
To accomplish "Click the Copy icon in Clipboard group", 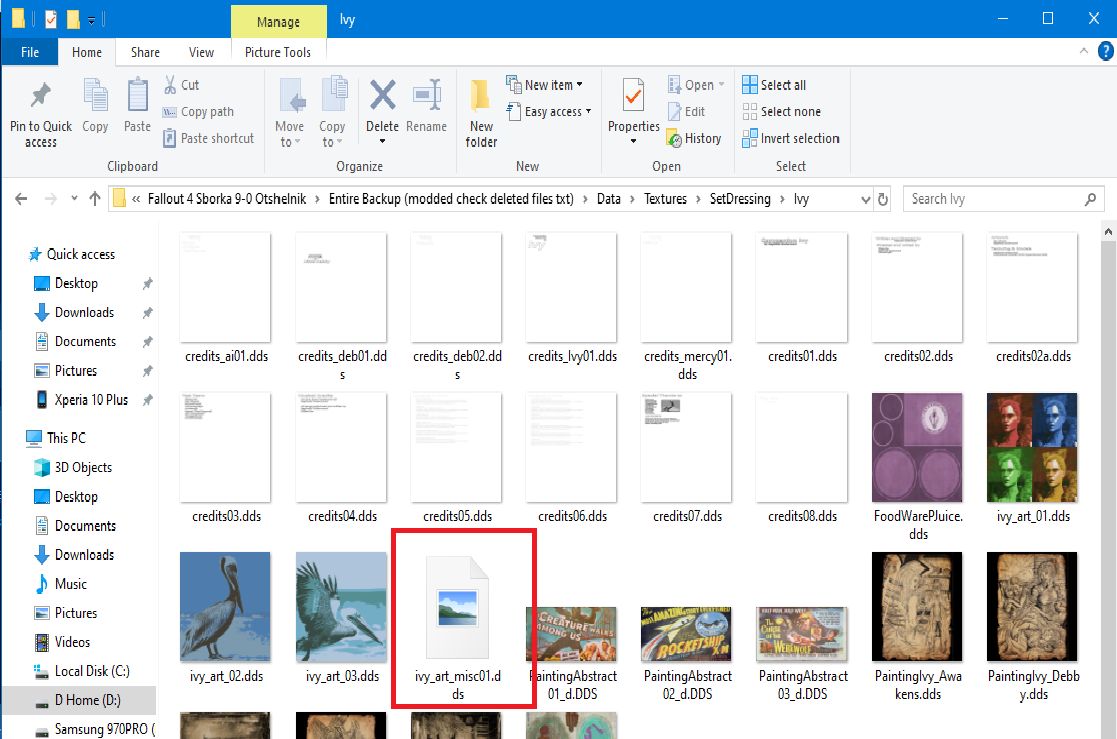I will (x=95, y=97).
